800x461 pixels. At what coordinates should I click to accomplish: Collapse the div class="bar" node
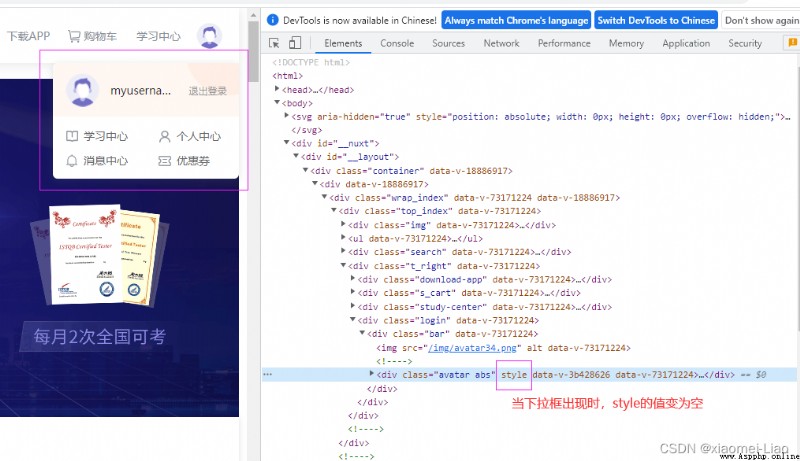pyautogui.click(x=362, y=334)
